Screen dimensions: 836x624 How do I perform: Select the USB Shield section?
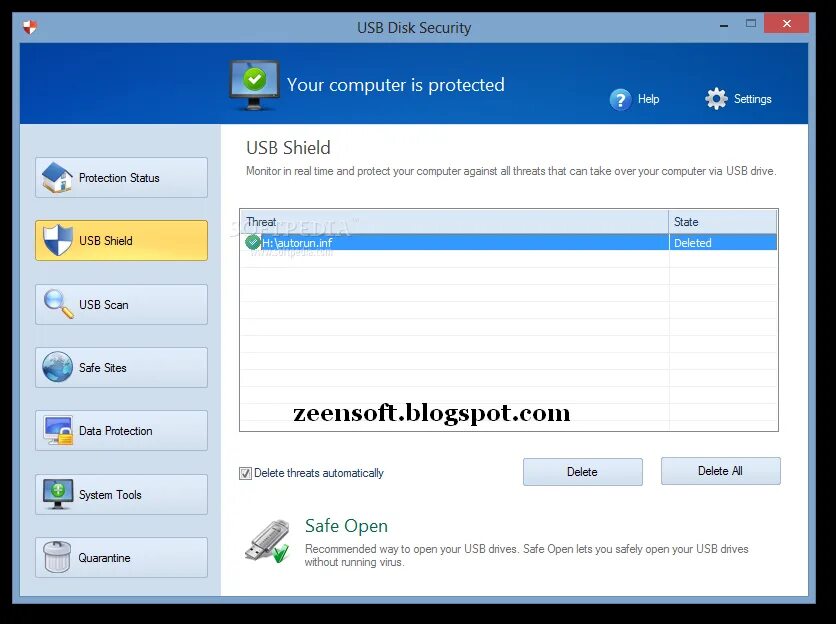point(122,241)
